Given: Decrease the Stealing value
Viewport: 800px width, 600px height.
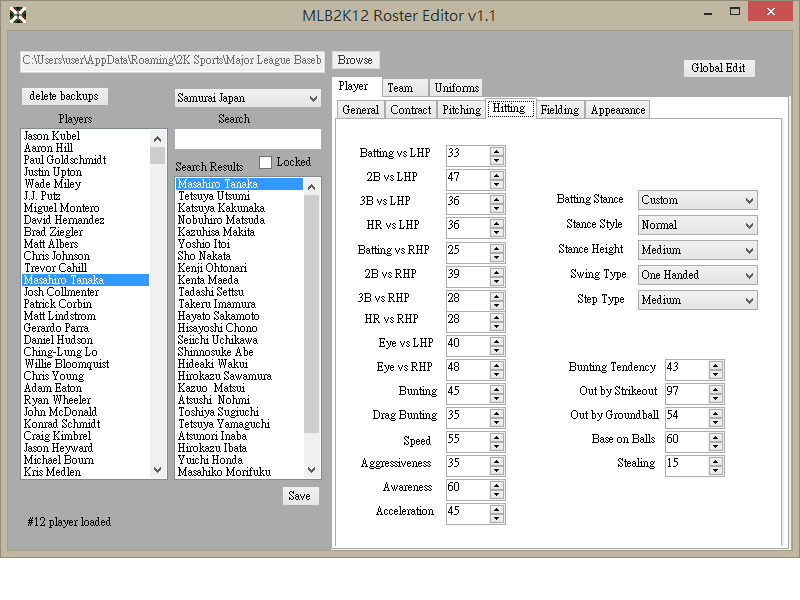Looking at the screenshot, I should [715, 470].
